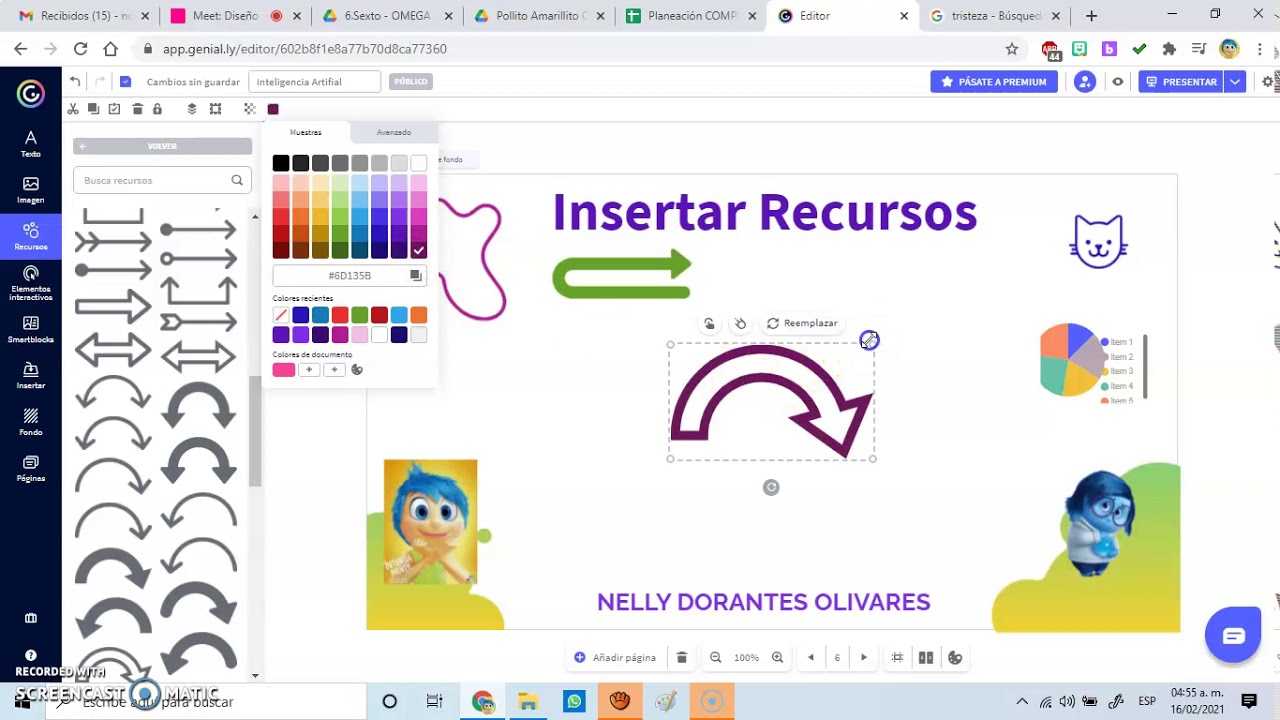
Task: Open the transparency checkerboard icon
Action: 250,108
